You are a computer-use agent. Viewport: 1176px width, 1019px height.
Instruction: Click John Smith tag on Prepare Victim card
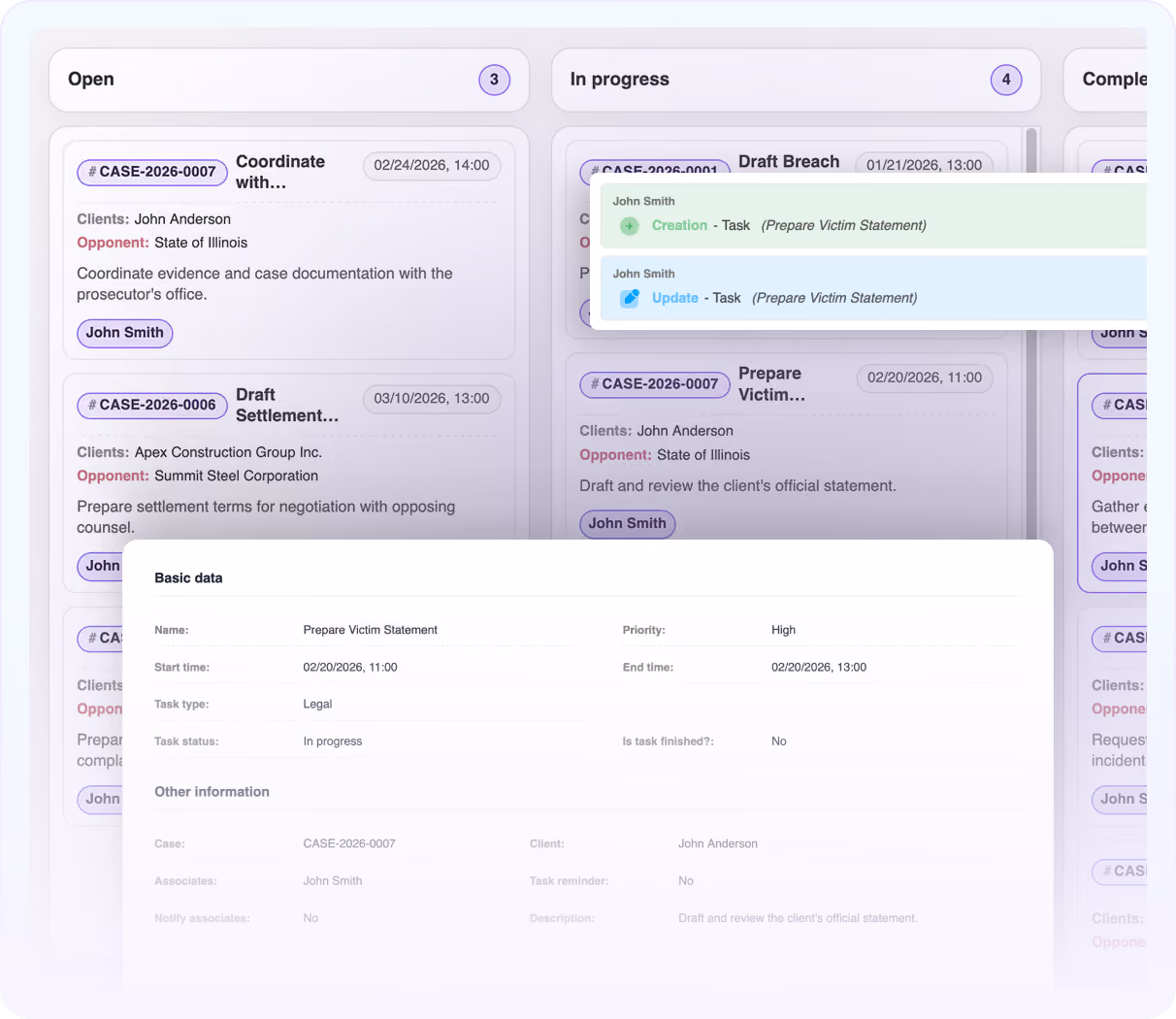628,524
